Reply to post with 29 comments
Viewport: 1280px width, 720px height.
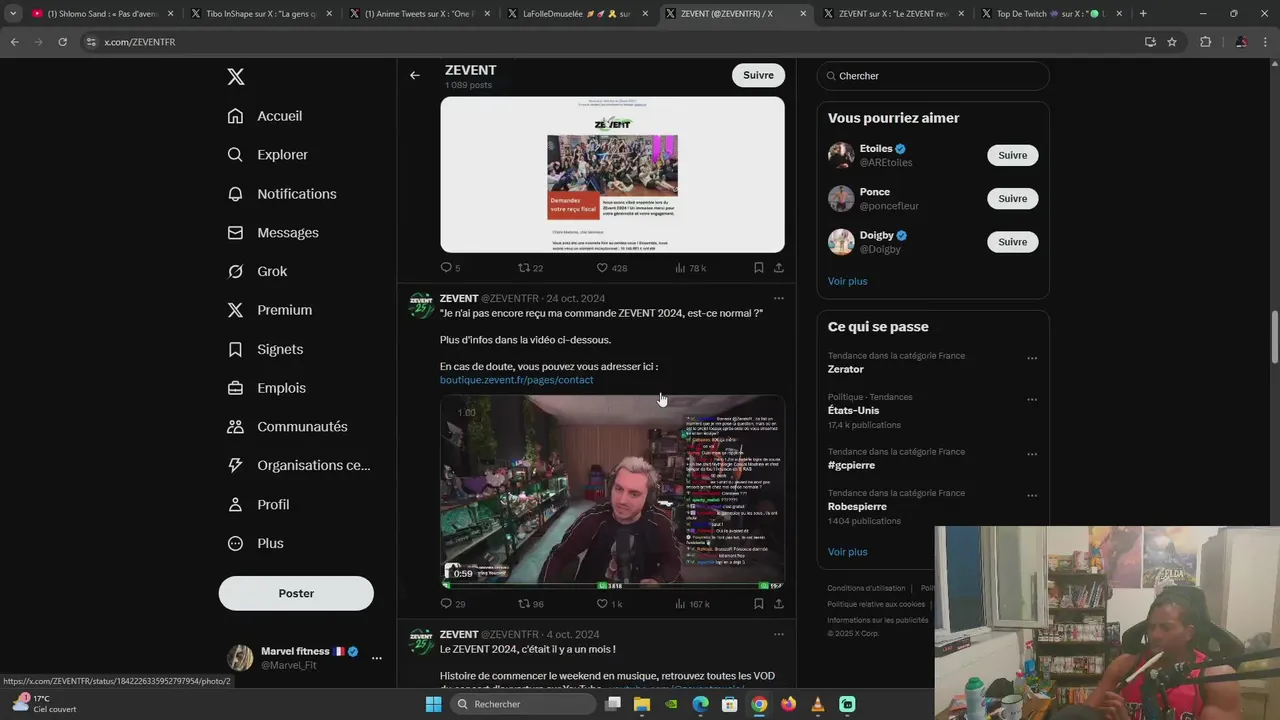452,604
